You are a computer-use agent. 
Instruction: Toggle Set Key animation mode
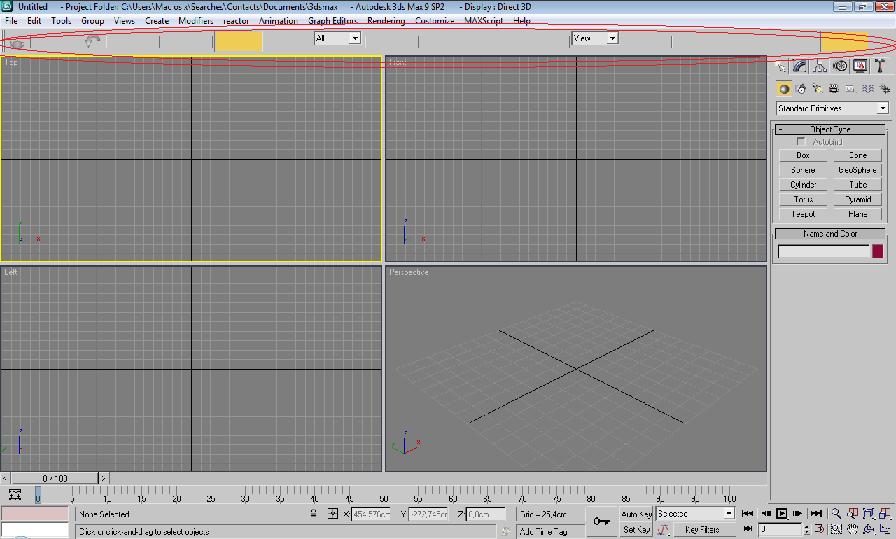click(x=637, y=529)
